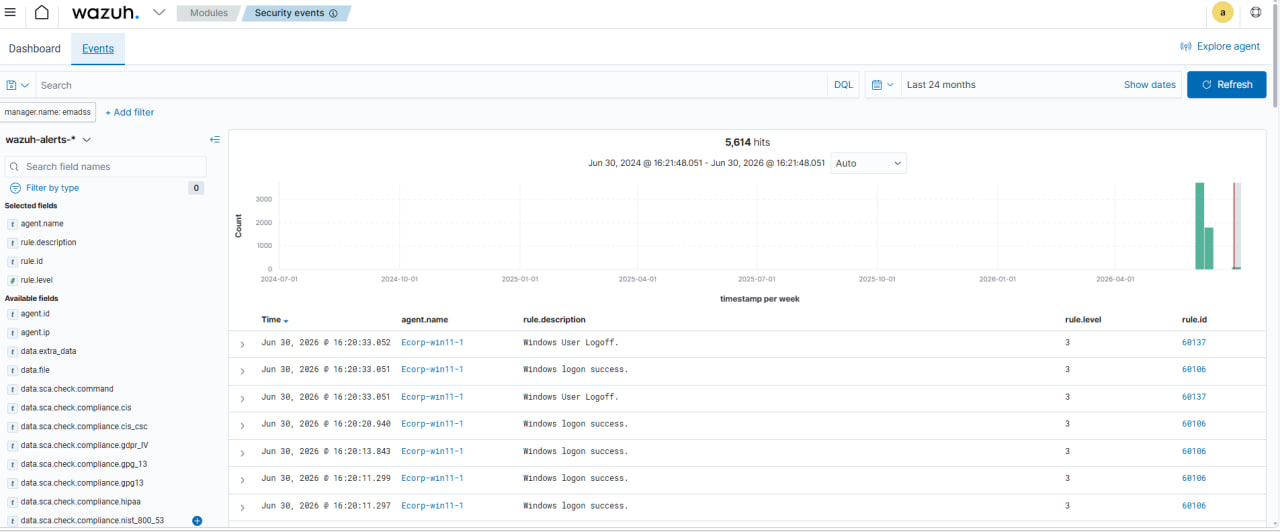Open the manager.name: emadss filter pill
The image size is (1280, 532).
coord(48,112)
